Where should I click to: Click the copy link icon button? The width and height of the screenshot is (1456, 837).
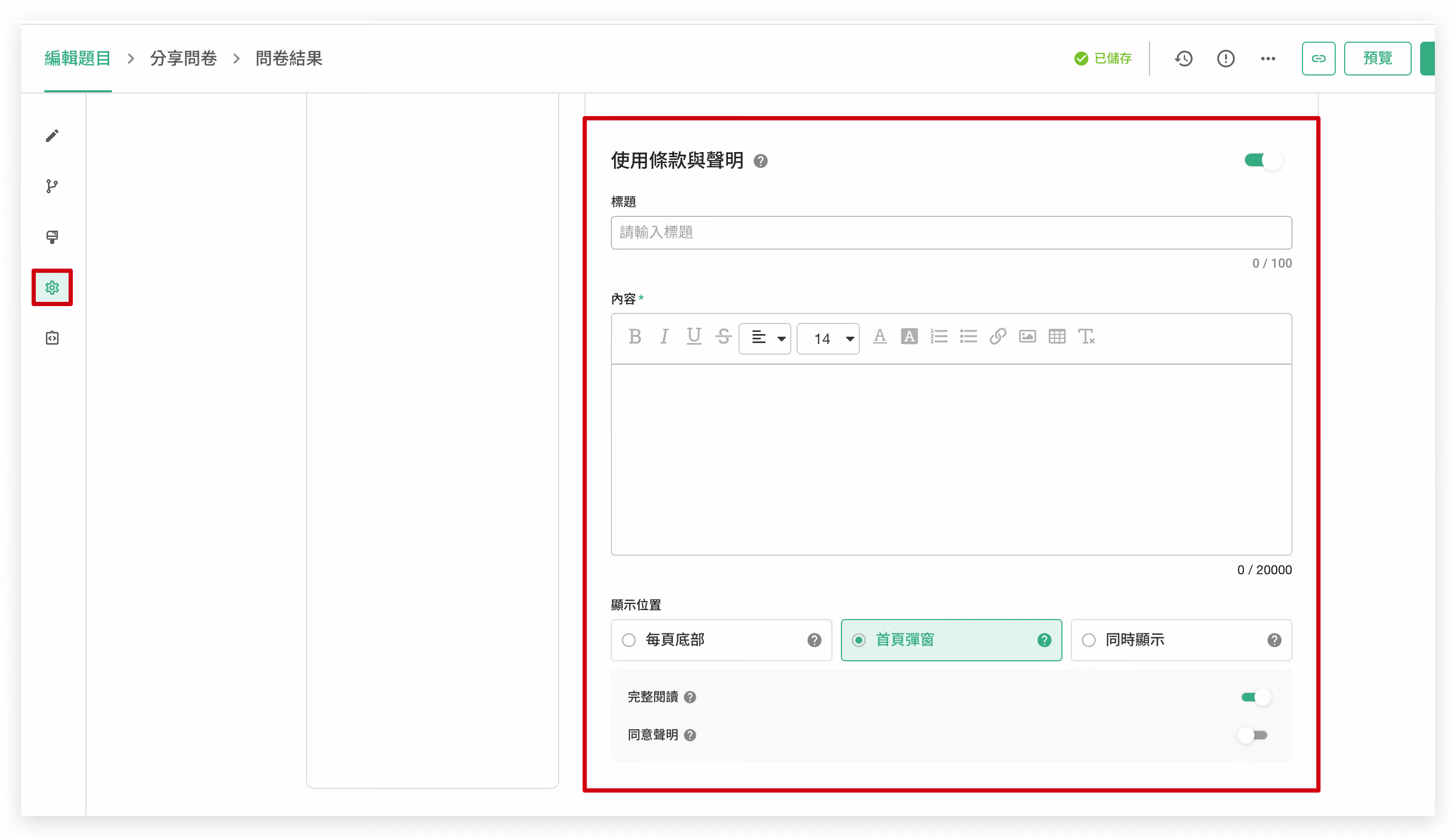point(1319,59)
